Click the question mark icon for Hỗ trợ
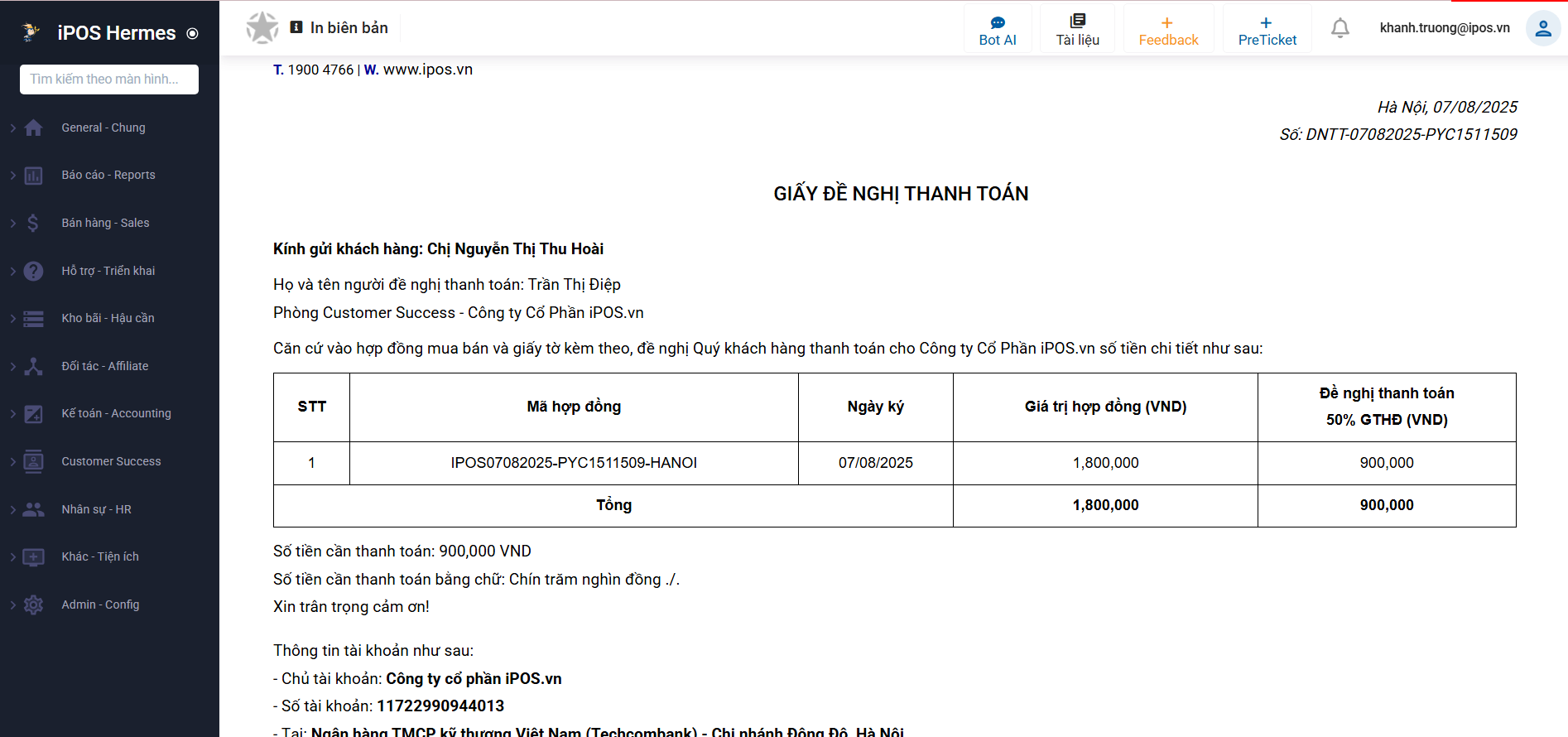The height and width of the screenshot is (737, 1568). [33, 271]
